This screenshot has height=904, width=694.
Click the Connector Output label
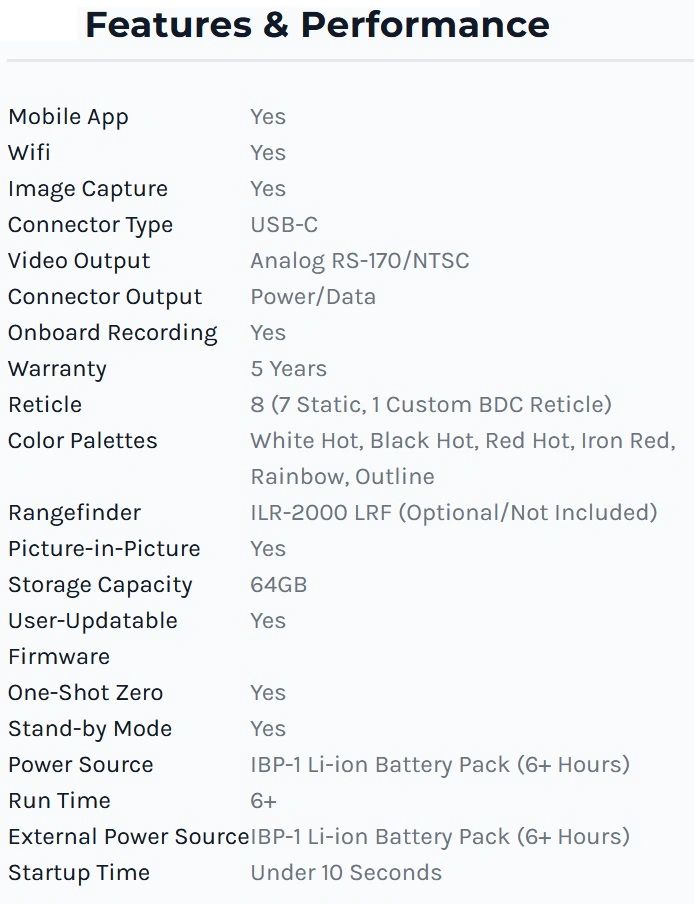105,297
